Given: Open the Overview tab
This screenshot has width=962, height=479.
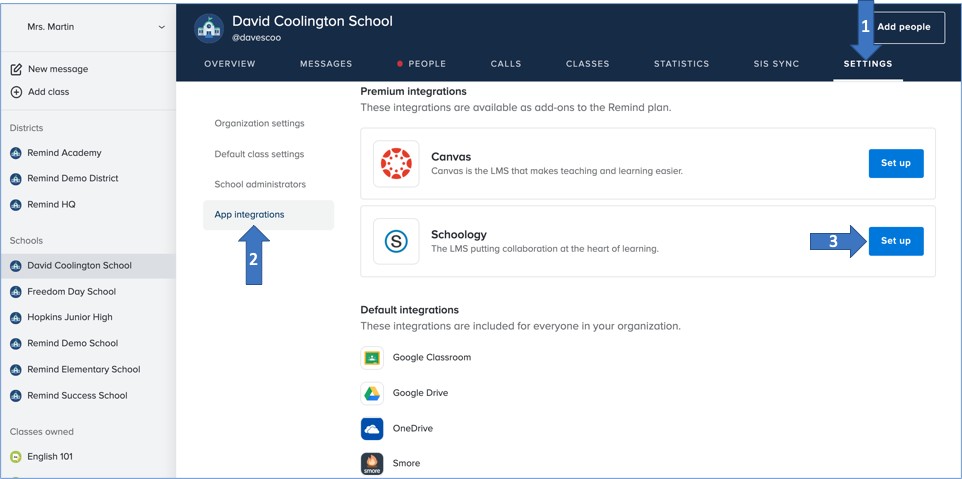Looking at the screenshot, I should tap(230, 64).
